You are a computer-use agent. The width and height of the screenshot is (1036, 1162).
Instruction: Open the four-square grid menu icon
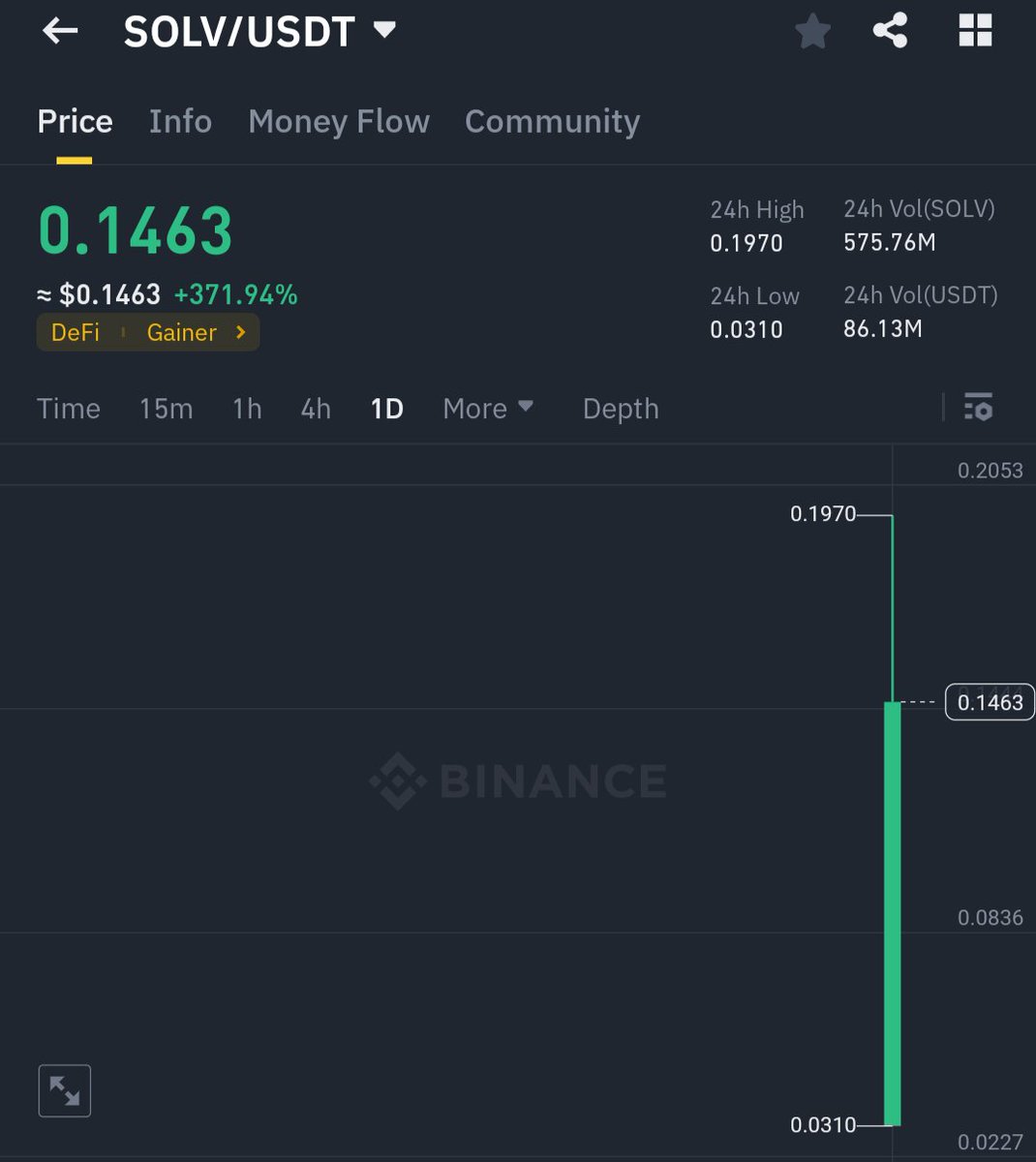[975, 31]
